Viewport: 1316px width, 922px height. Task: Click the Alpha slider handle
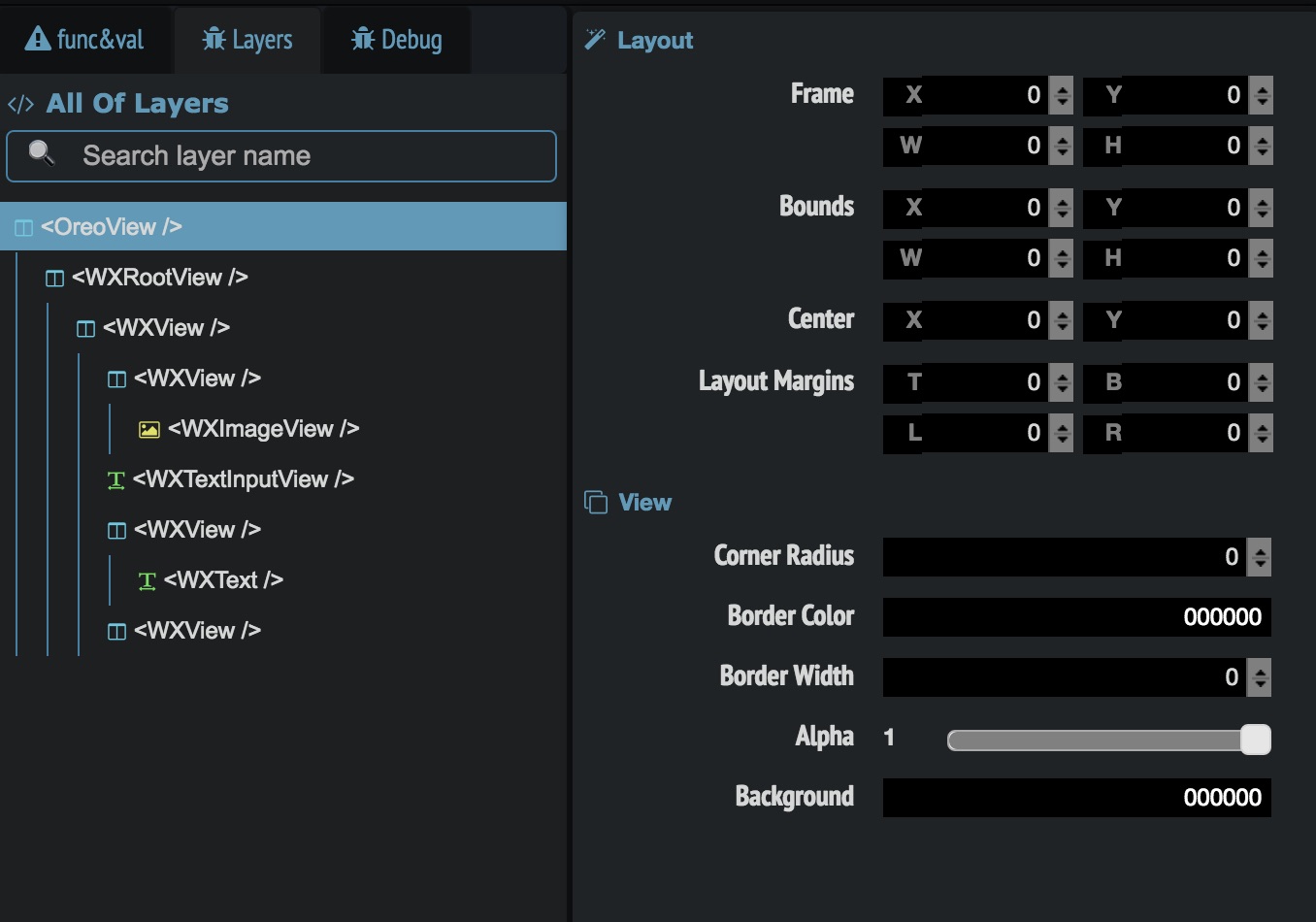pyautogui.click(x=1255, y=740)
